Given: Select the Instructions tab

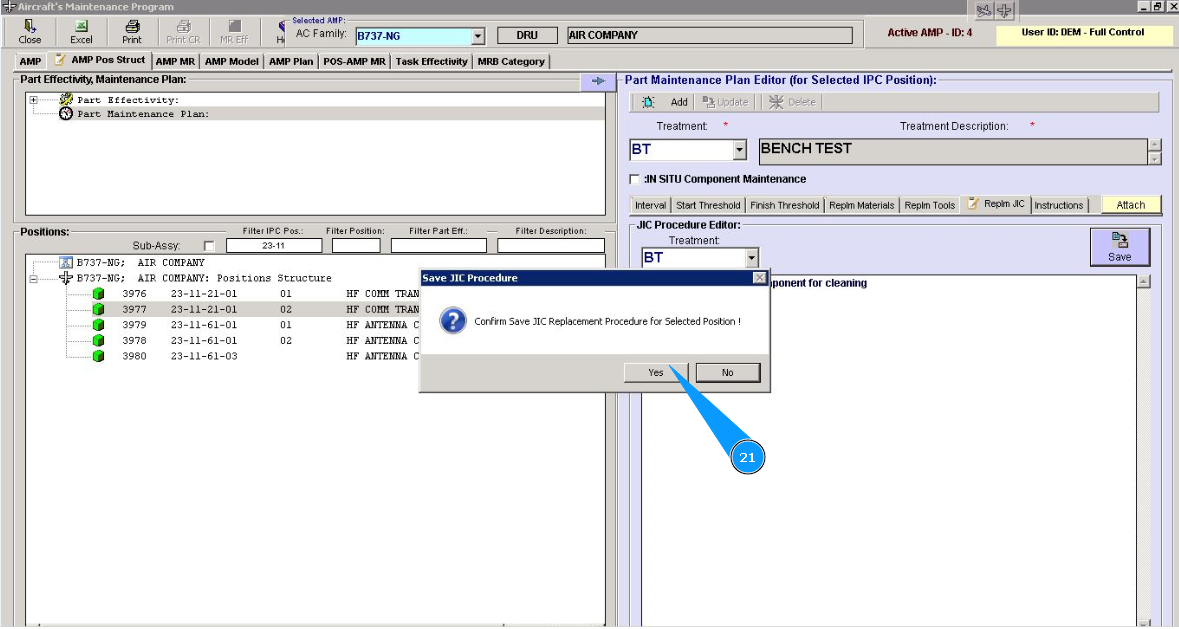Looking at the screenshot, I should pos(1059,205).
